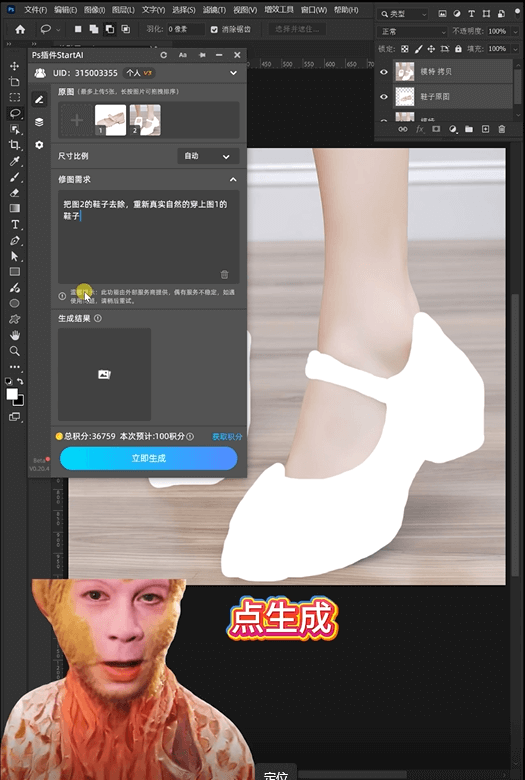Click the link layers icon
Viewport: 525px width, 780px height.
pyautogui.click(x=403, y=129)
